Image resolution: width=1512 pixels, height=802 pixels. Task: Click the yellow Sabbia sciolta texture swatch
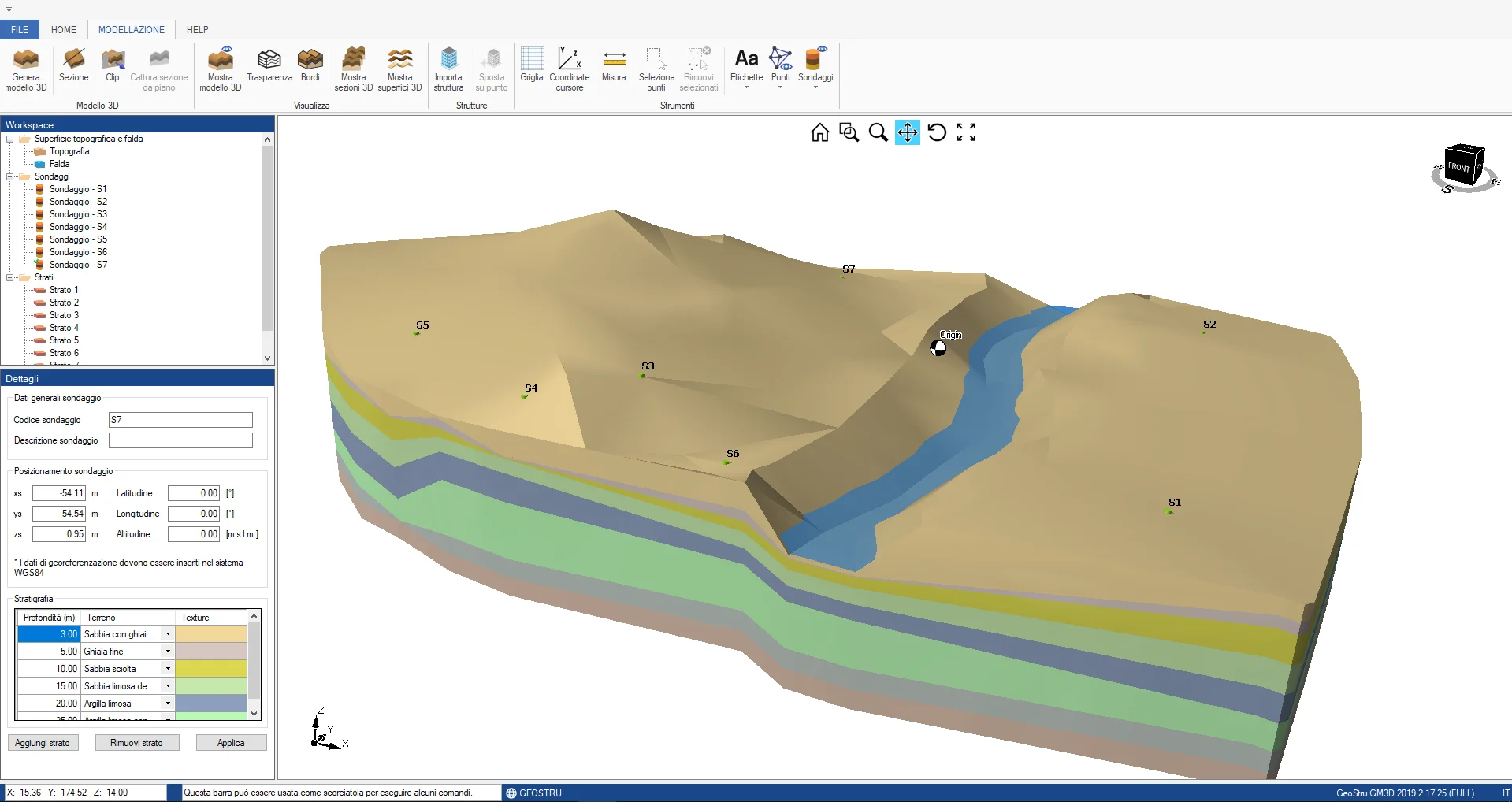pos(211,669)
